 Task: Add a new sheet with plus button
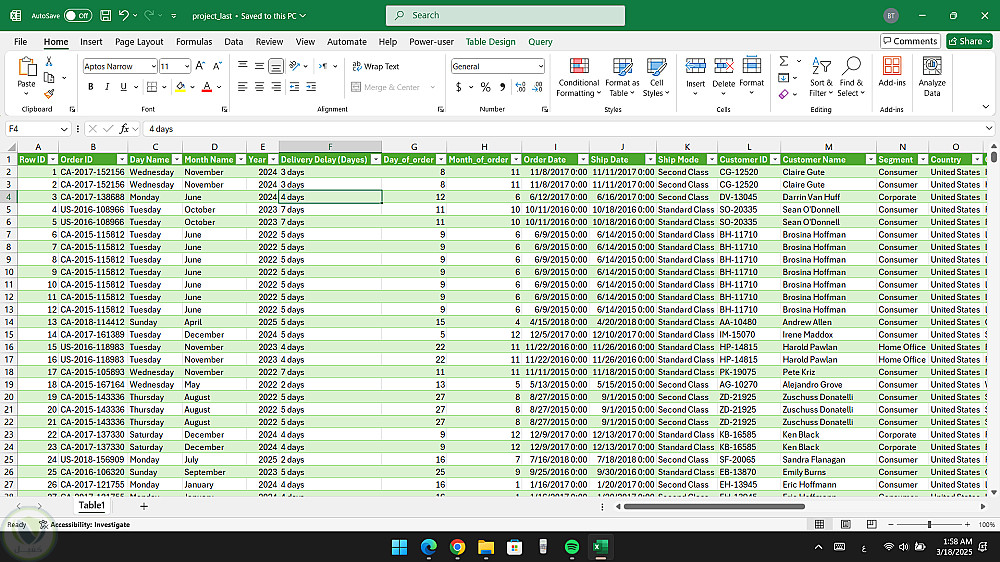143,506
